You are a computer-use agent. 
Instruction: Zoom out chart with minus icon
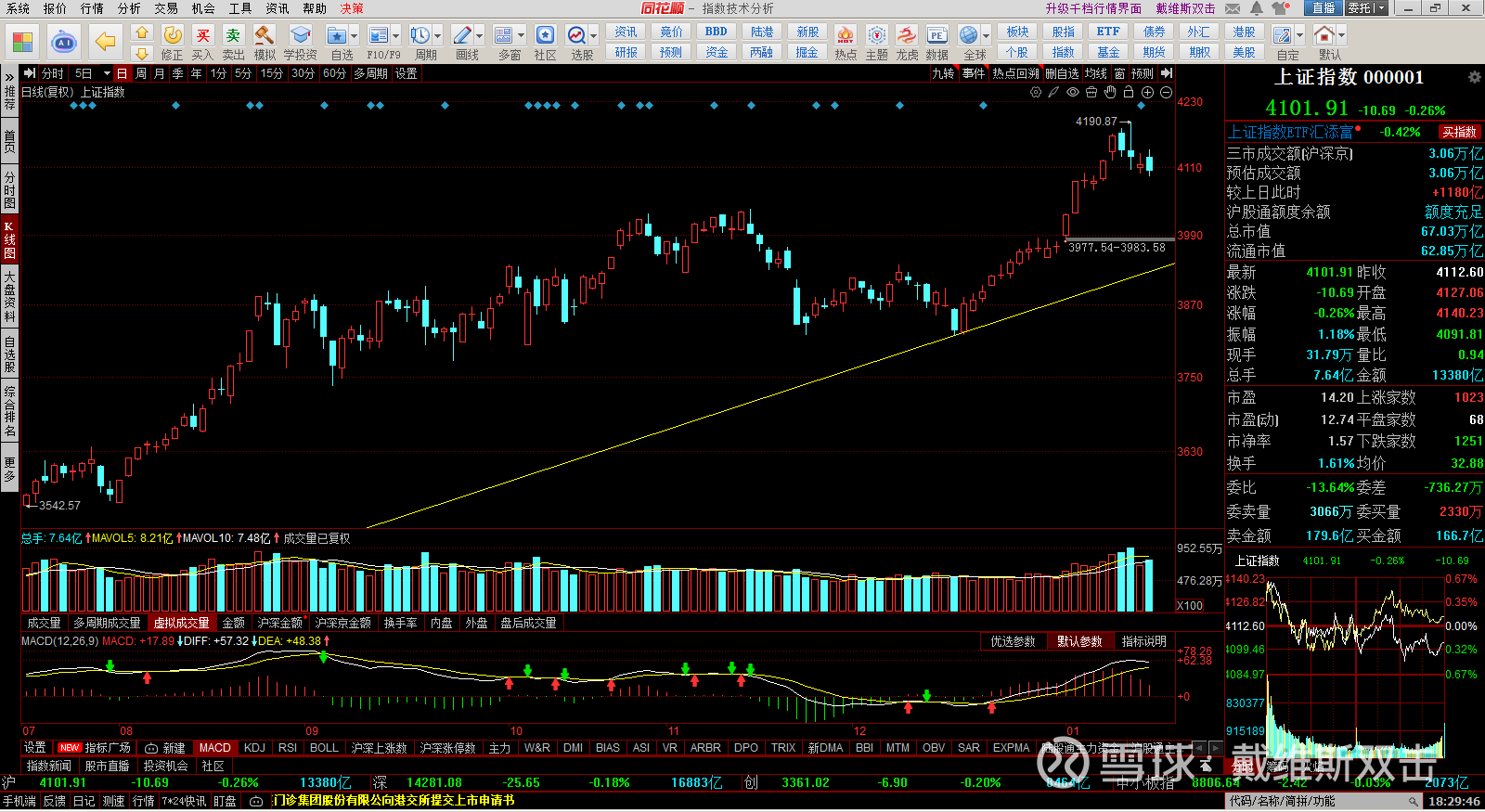(1166, 92)
